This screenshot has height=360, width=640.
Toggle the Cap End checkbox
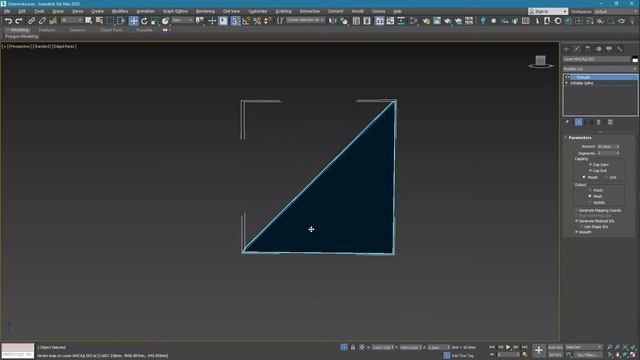[590, 171]
